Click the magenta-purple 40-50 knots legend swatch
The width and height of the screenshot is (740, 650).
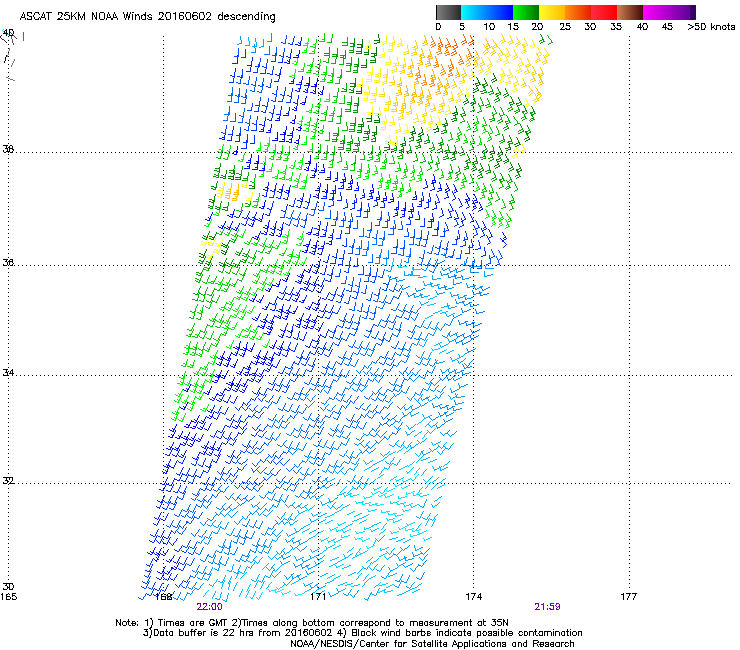669,12
